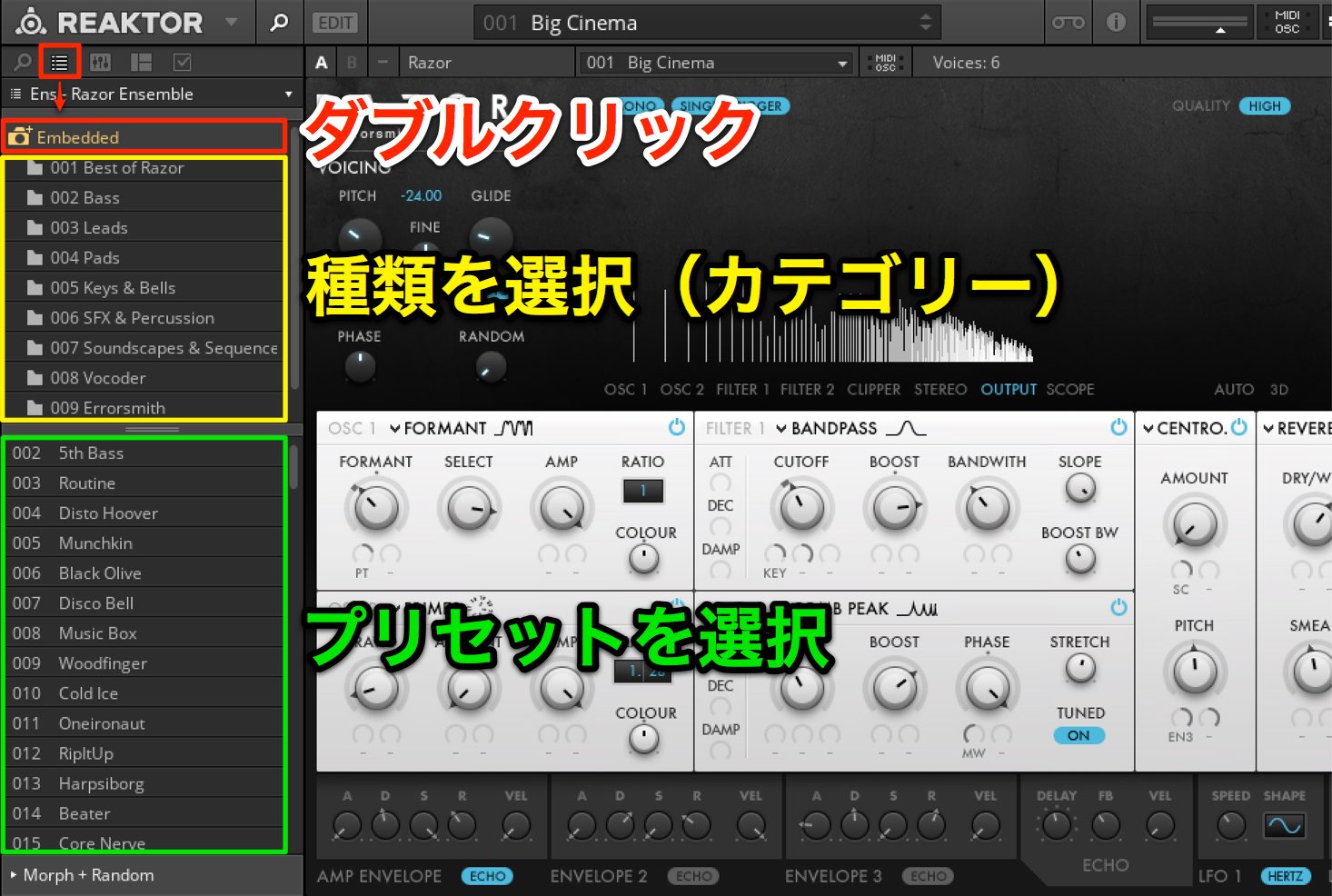Click the sidebar browser search icon
1332x896 pixels.
click(x=22, y=63)
